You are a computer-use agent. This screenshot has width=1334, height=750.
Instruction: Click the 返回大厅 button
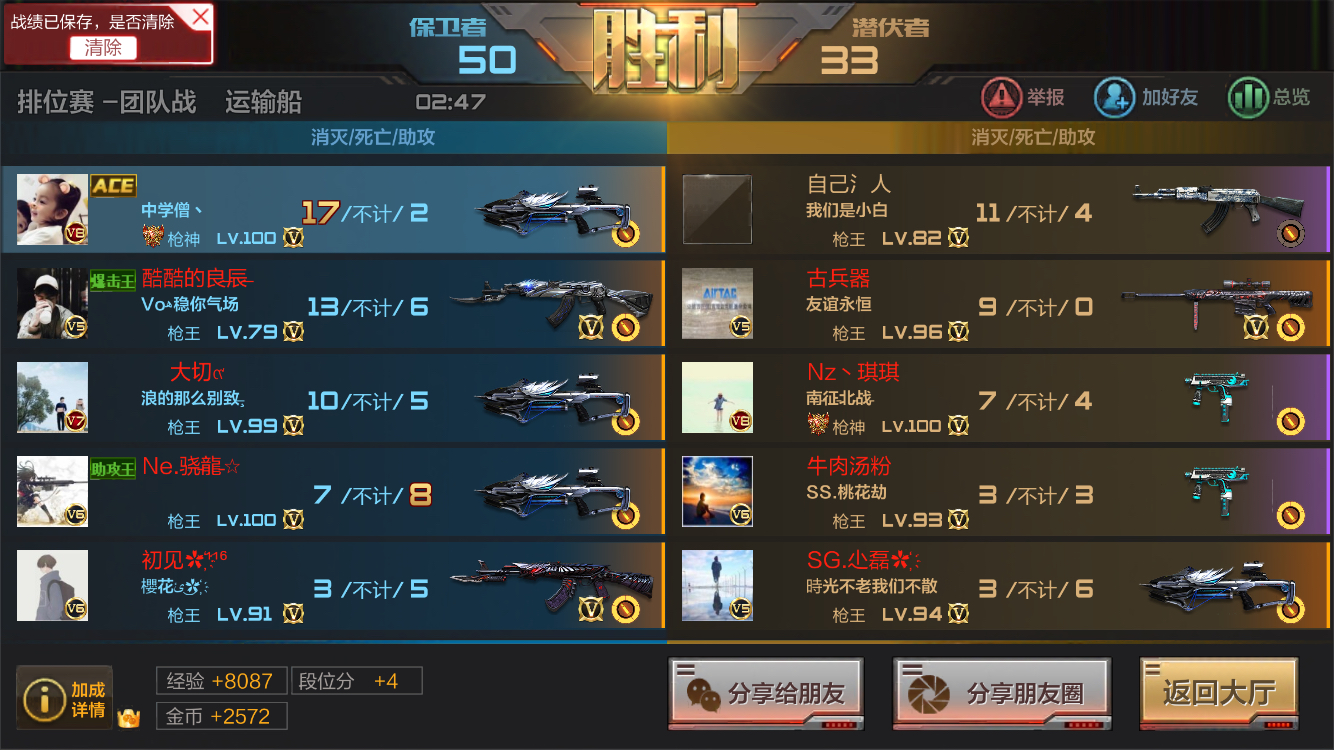[x=1219, y=692]
